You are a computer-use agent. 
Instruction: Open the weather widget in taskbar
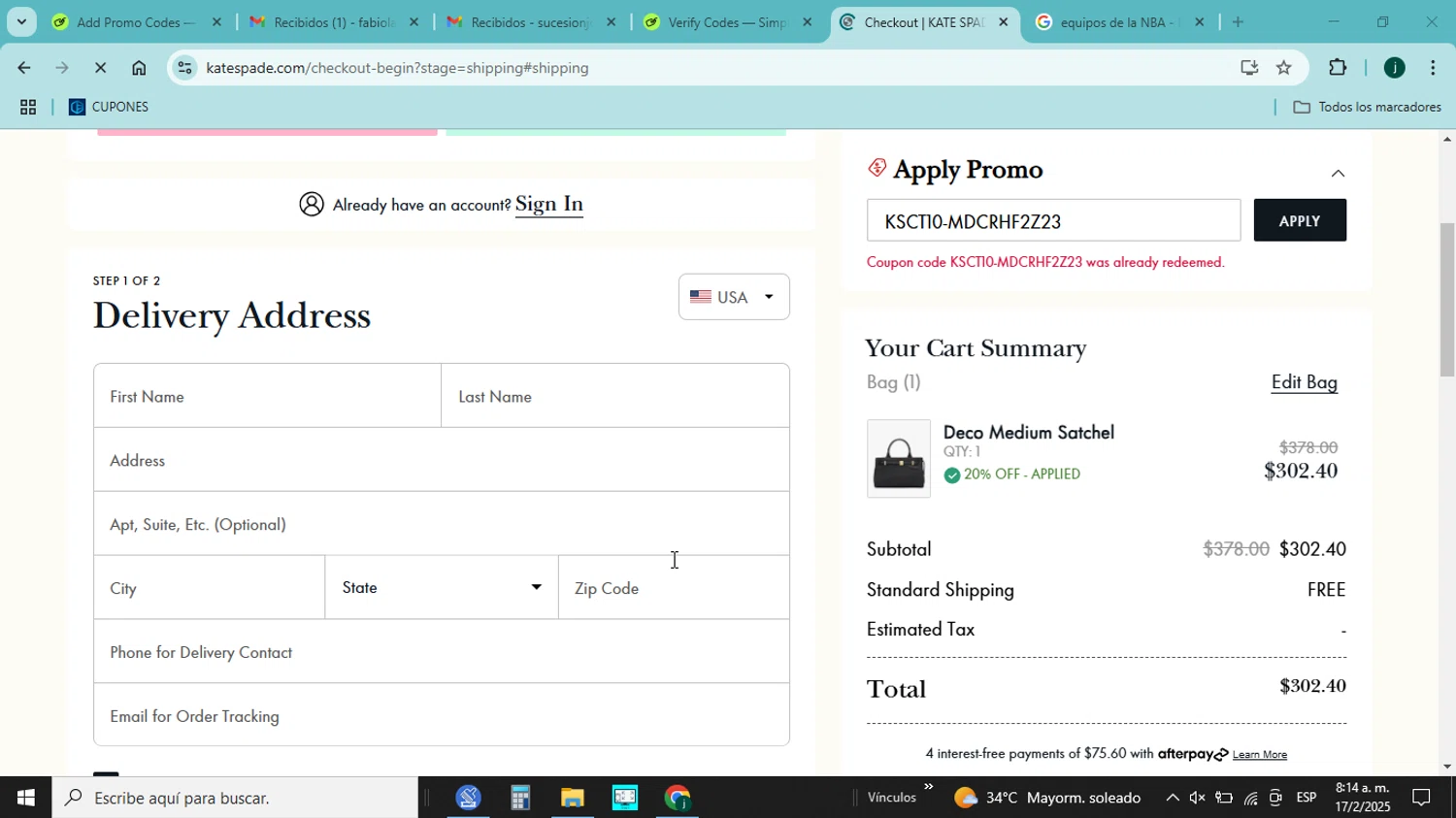coord(1047,798)
